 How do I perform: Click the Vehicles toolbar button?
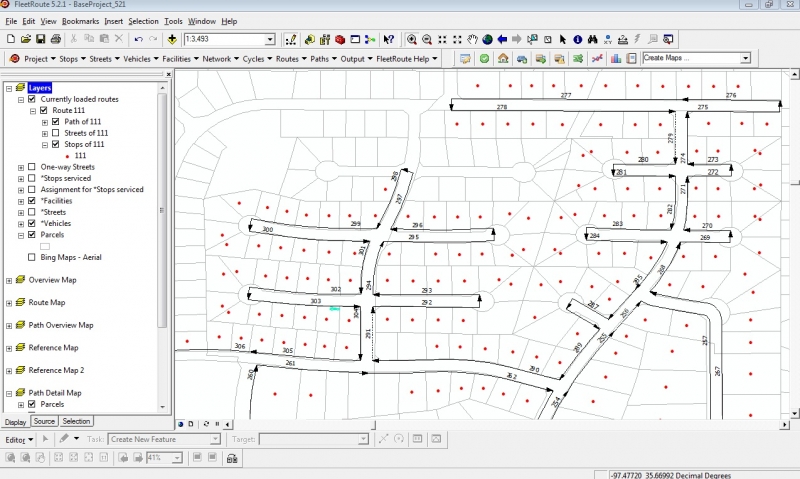[141, 59]
